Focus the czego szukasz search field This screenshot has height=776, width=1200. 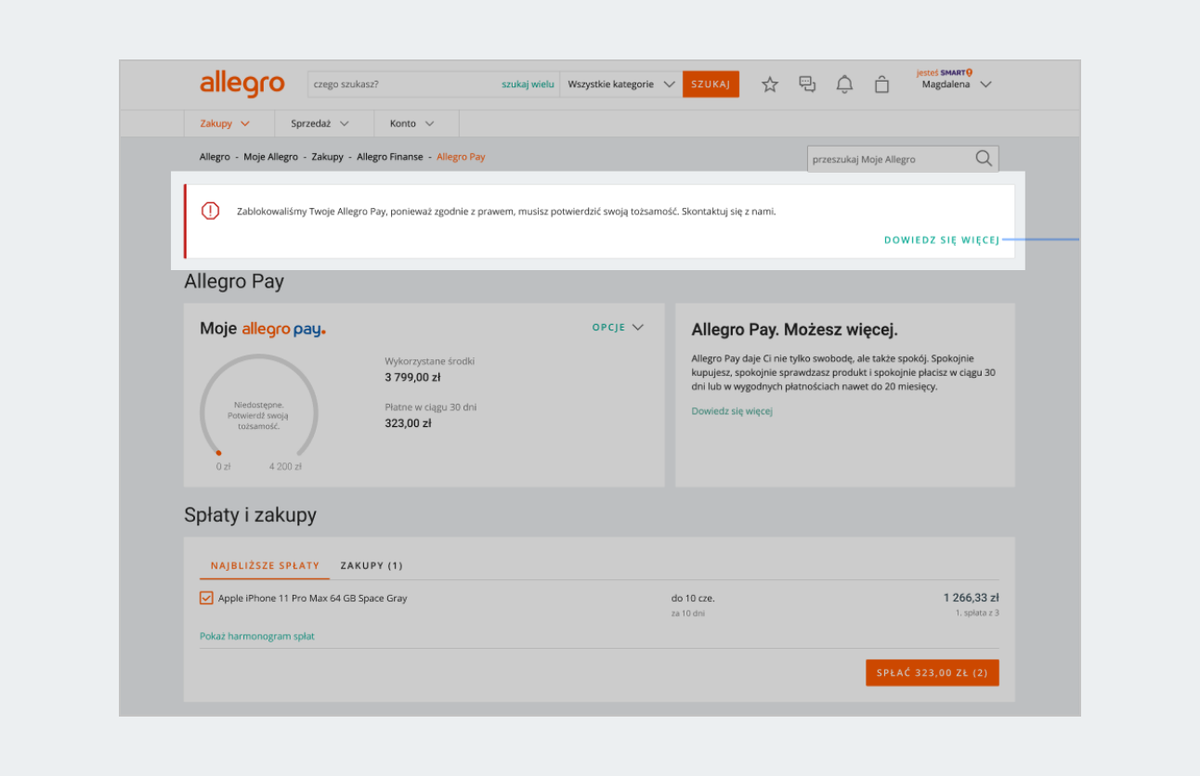click(404, 84)
